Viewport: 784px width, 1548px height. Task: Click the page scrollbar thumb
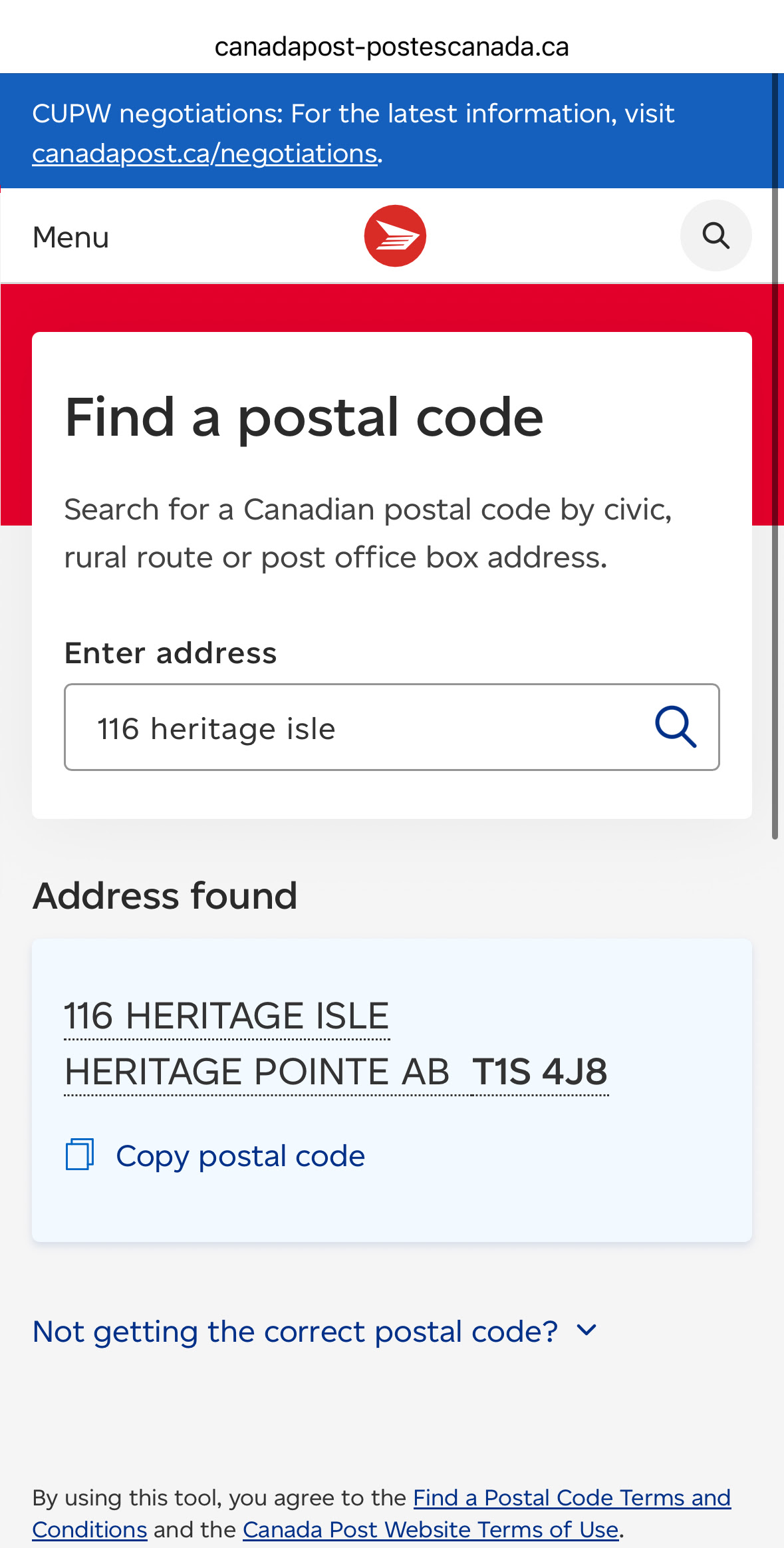pos(775,456)
